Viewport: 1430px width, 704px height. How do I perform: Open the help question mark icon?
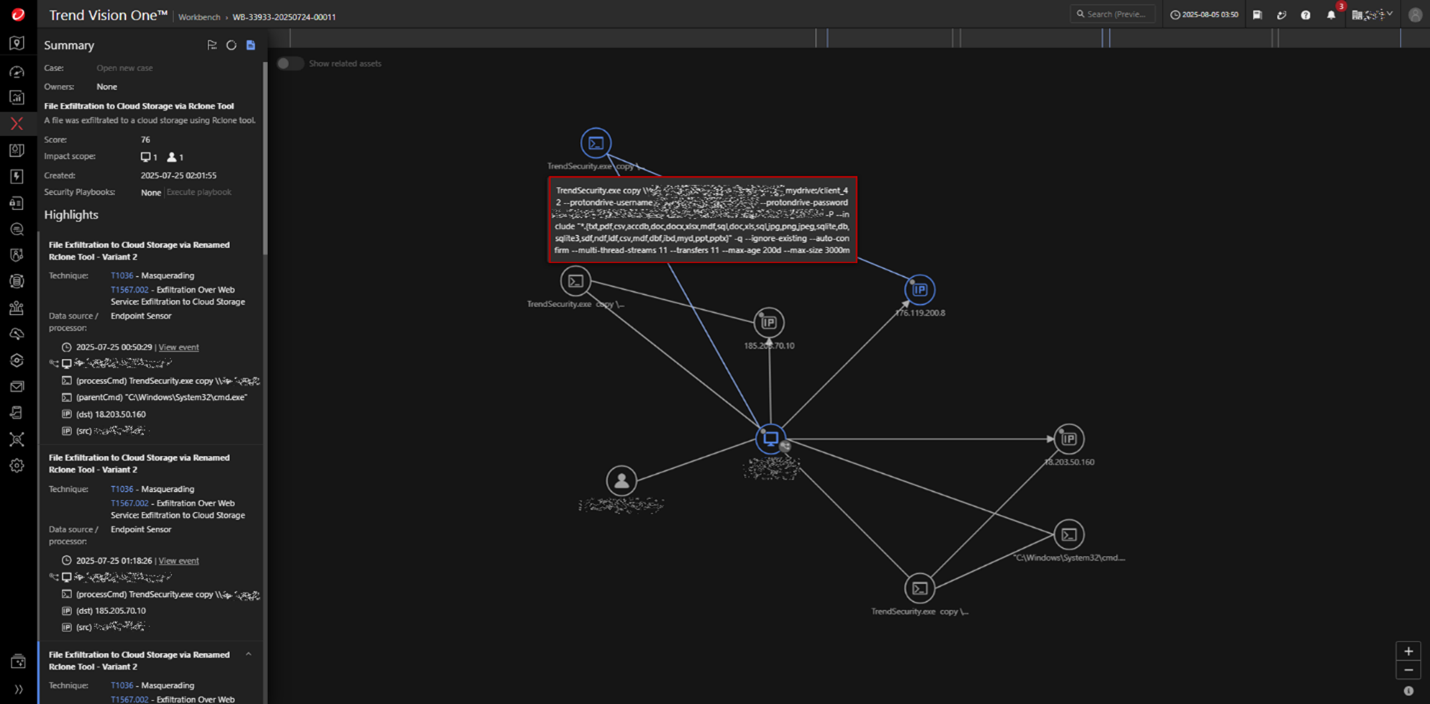coord(1306,15)
